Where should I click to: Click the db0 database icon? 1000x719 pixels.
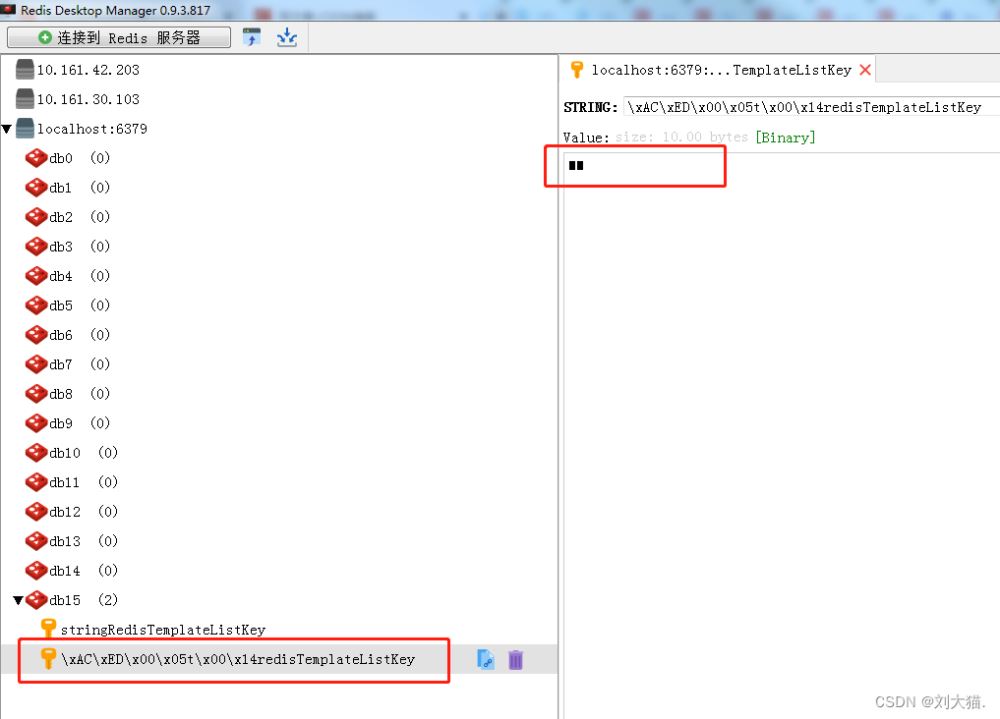click(36, 158)
